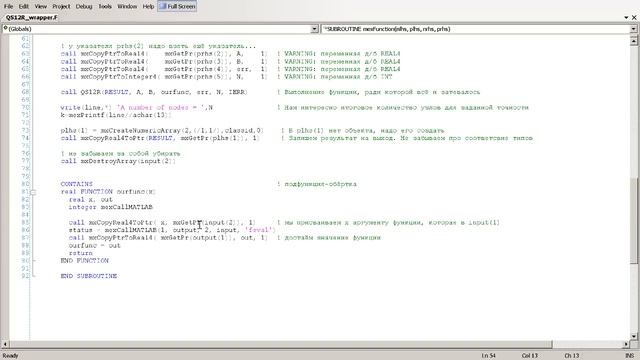
Task: Click 'Ch 13' in the status bar
Action: pyautogui.click(x=571, y=356)
